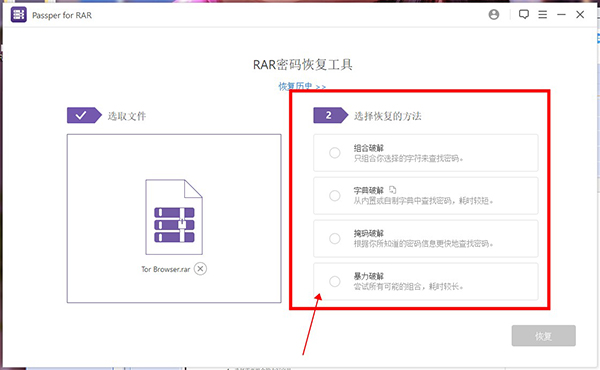Select the 暴力破解 radio button

(x=335, y=281)
